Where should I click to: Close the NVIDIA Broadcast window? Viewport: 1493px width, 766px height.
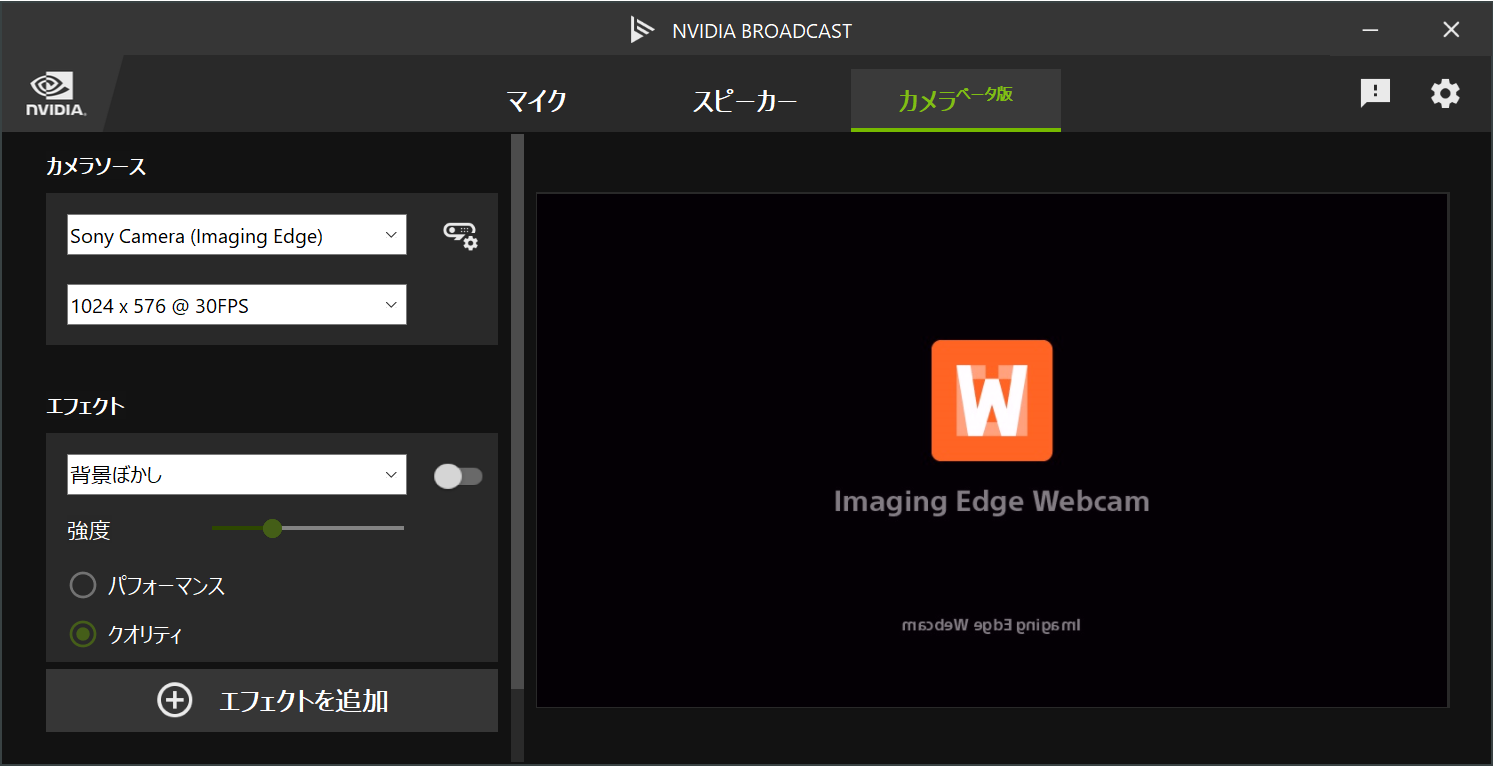(x=1451, y=30)
